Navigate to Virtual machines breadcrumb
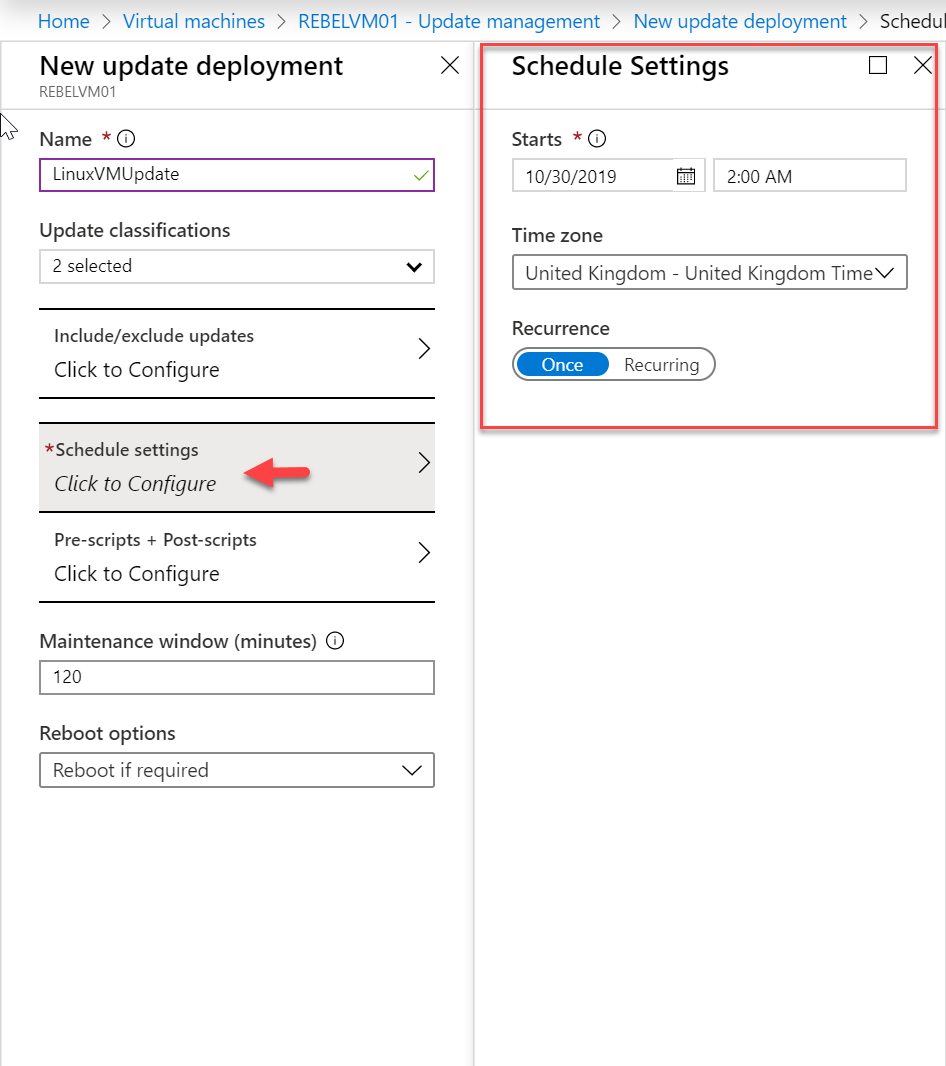Image resolution: width=946 pixels, height=1066 pixels. [194, 21]
